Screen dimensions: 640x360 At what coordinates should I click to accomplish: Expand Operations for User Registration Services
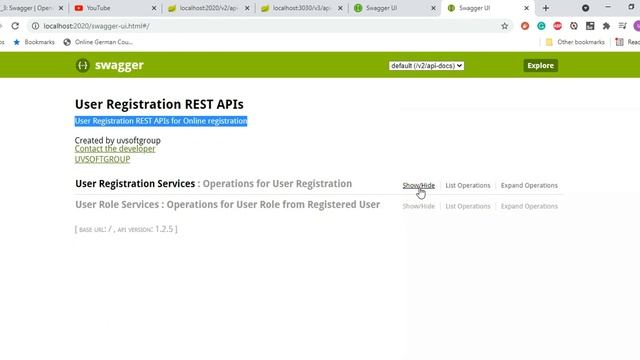pyautogui.click(x=529, y=185)
